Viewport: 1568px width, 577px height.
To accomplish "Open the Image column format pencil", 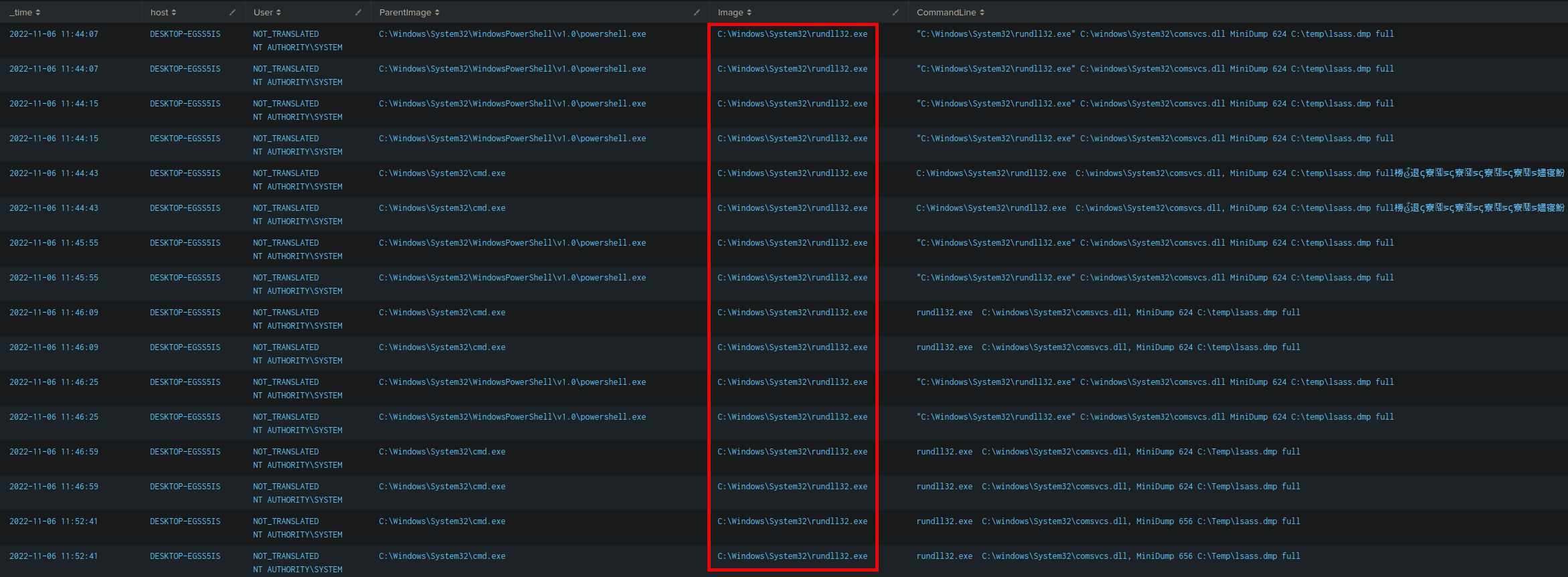I will pyautogui.click(x=895, y=13).
